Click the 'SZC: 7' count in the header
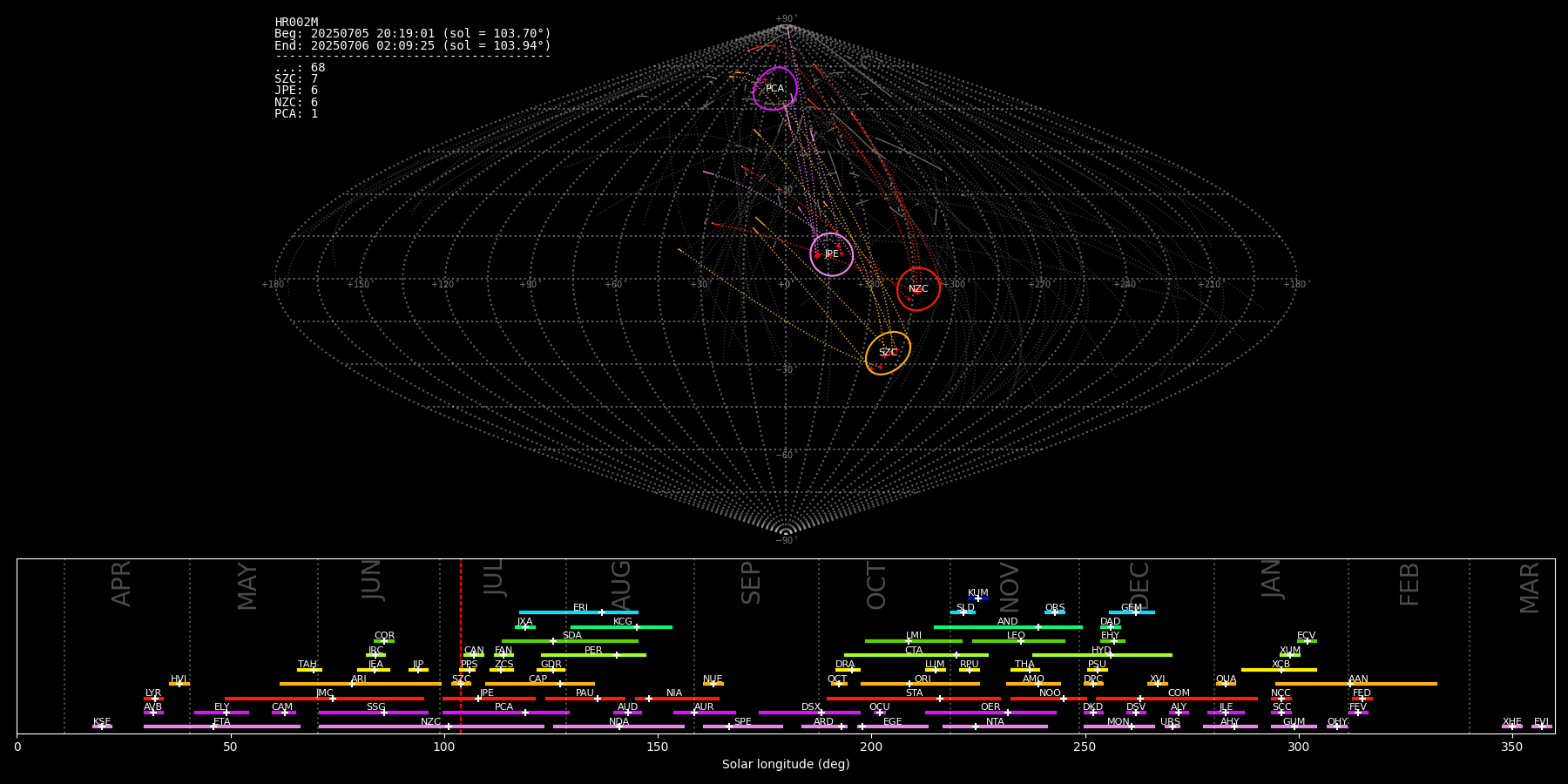 [296, 79]
